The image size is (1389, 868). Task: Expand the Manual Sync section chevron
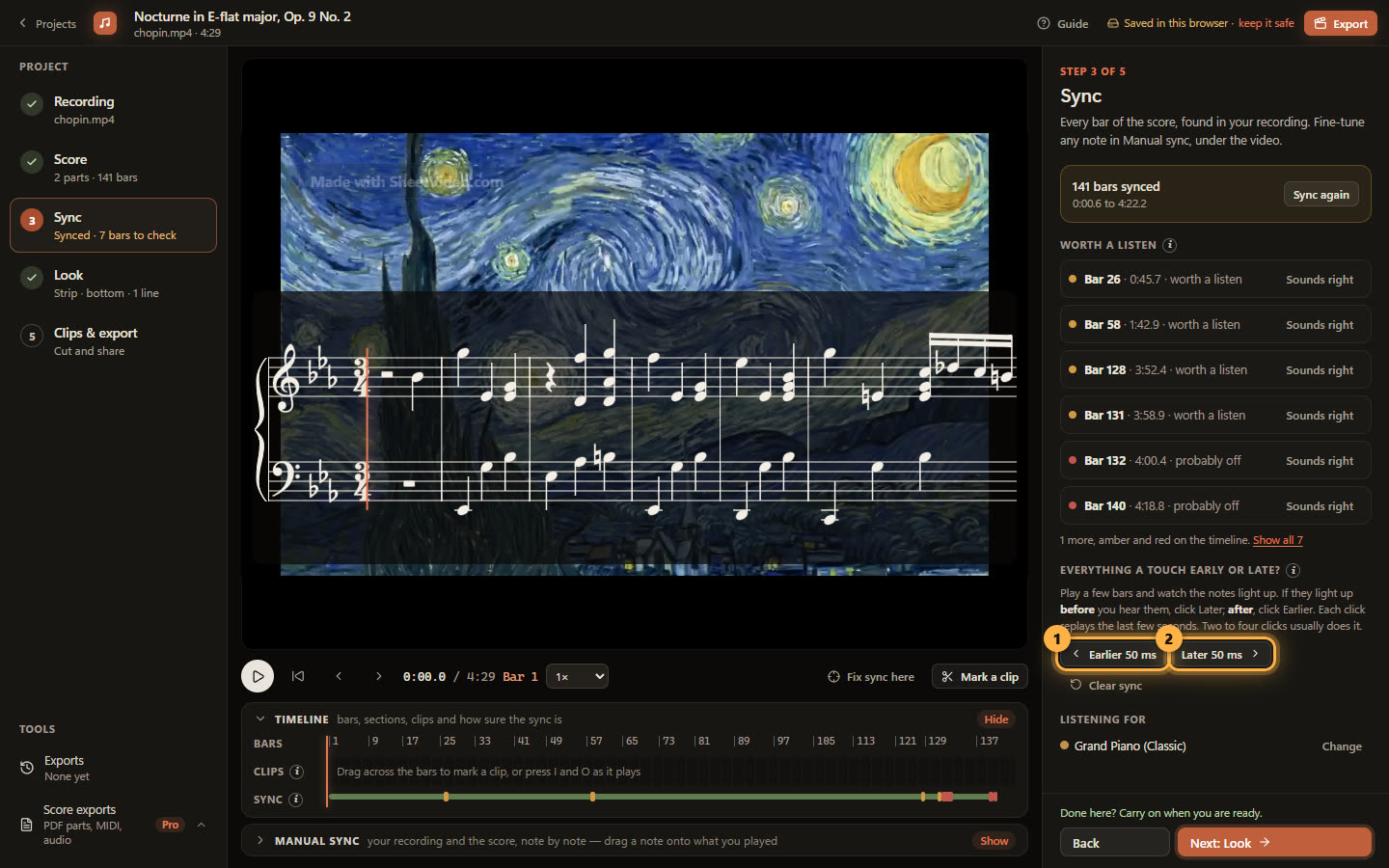coord(259,841)
